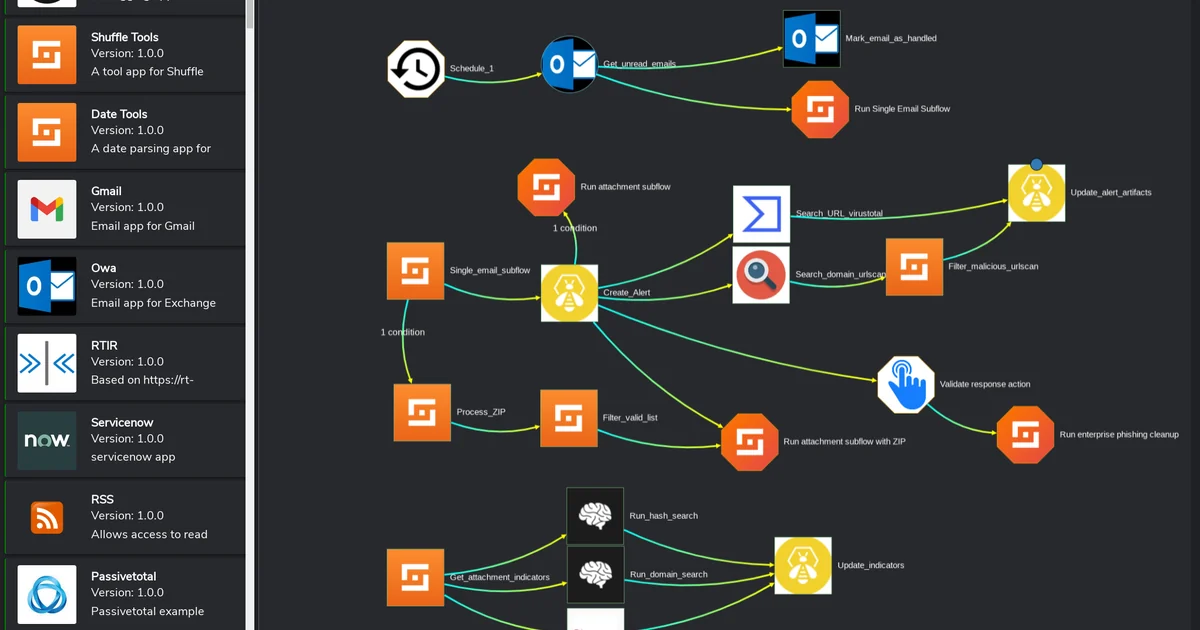Click the Owa app name text
This screenshot has height=630, width=1200.
pyautogui.click(x=103, y=268)
